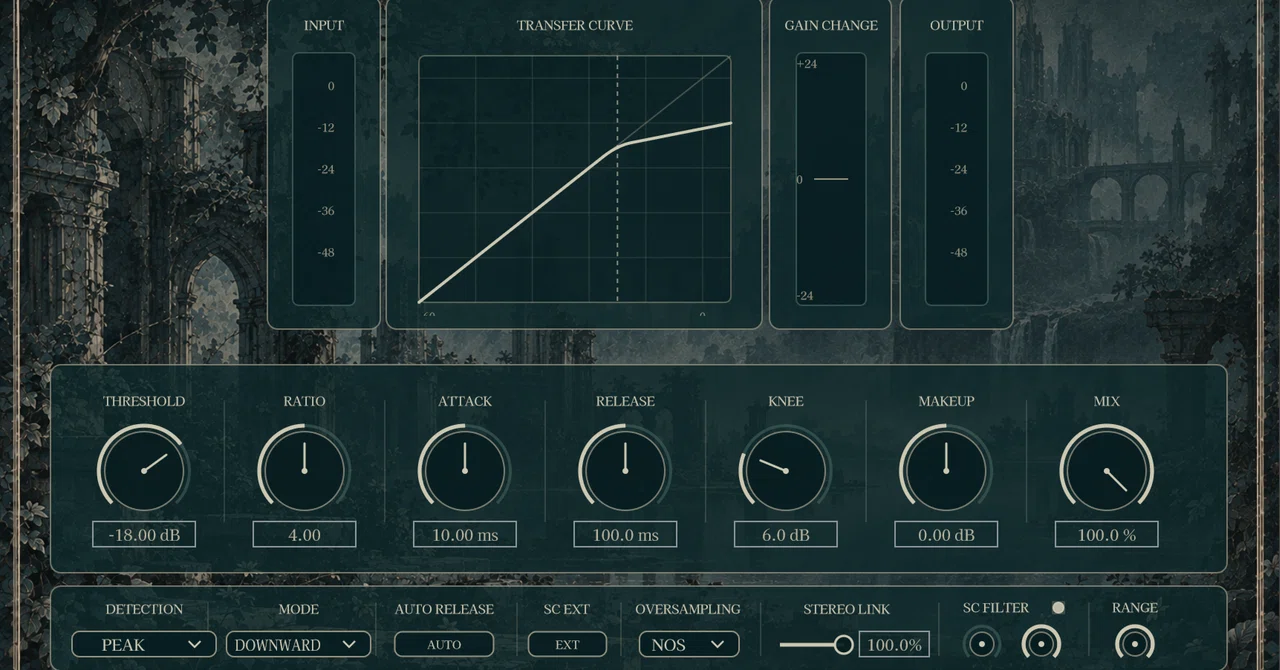Click the 0.00 dB makeup value field
The height and width of the screenshot is (670, 1280).
click(x=946, y=534)
